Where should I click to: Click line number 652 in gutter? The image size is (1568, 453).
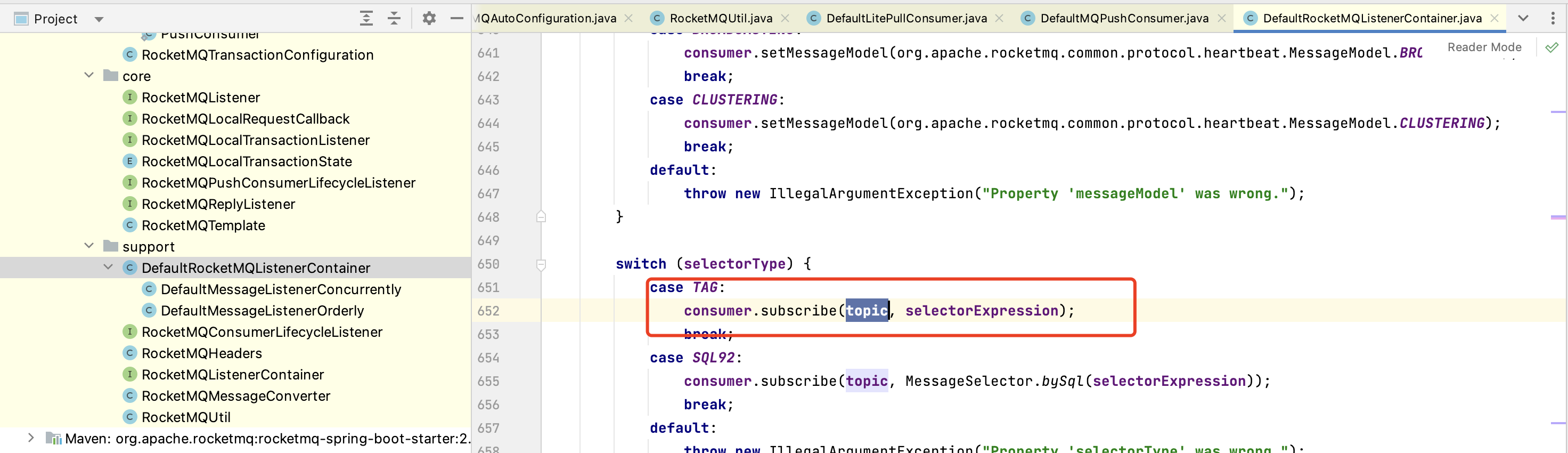[x=488, y=311]
